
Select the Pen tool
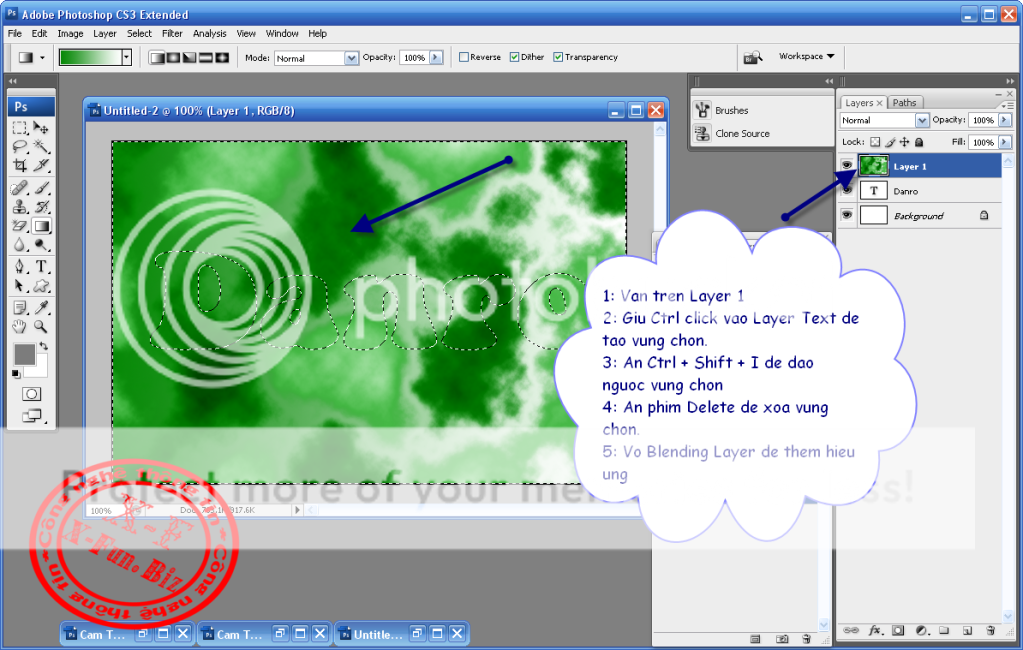pyautogui.click(x=20, y=266)
